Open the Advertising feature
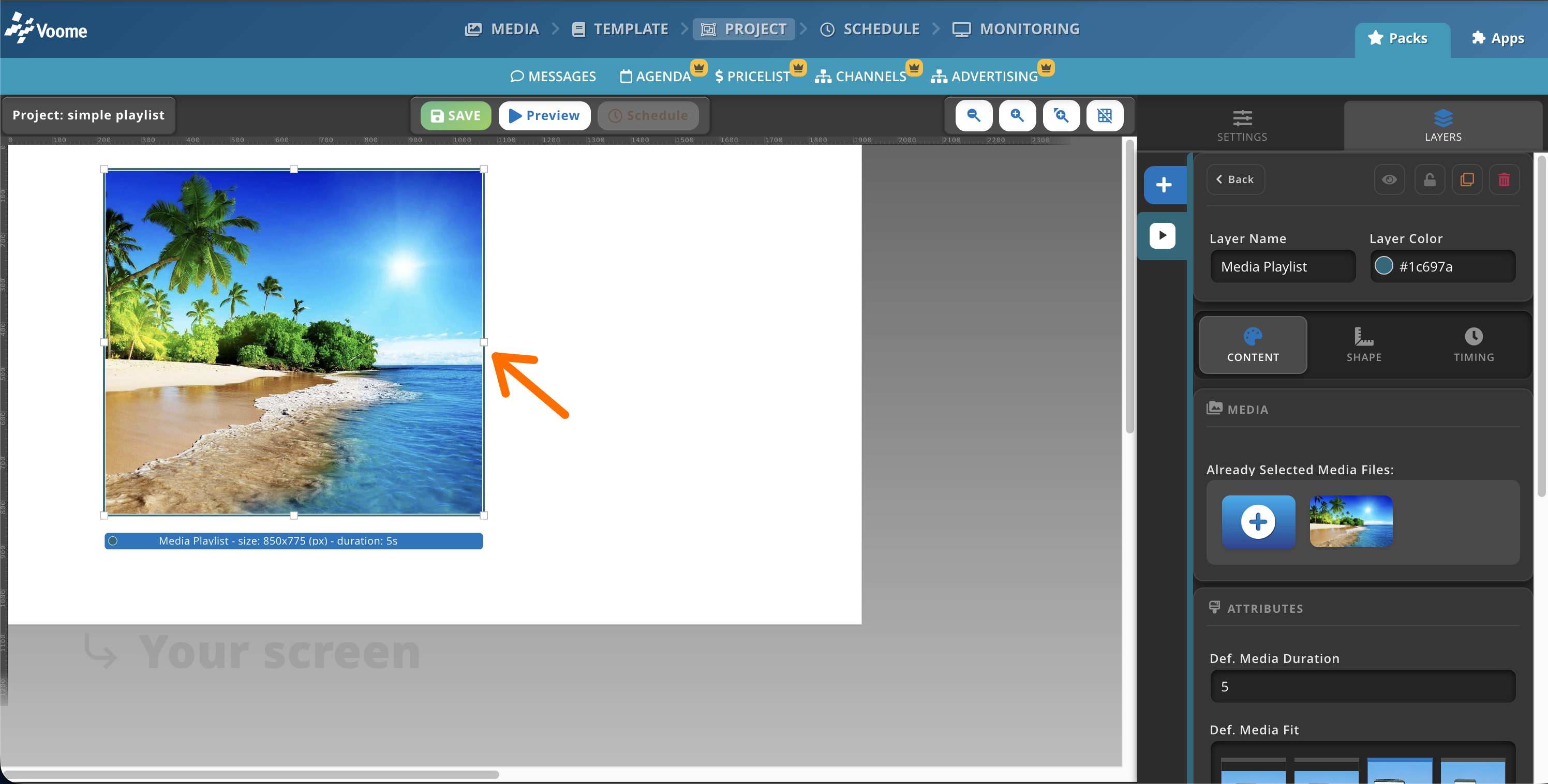This screenshot has width=1548, height=784. tap(985, 77)
